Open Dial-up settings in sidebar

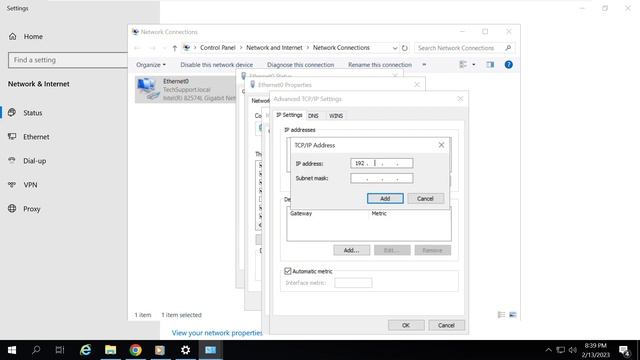(x=34, y=161)
